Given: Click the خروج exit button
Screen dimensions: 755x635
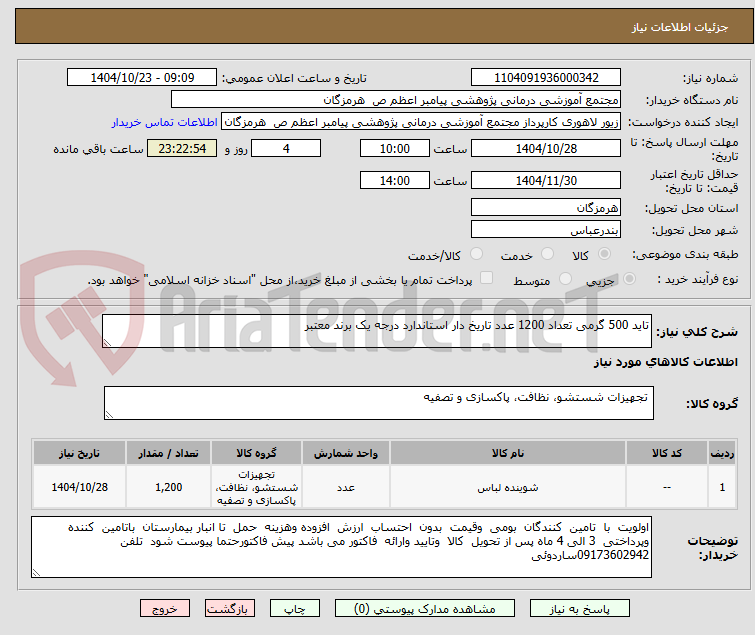Looking at the screenshot, I should tap(165, 609).
